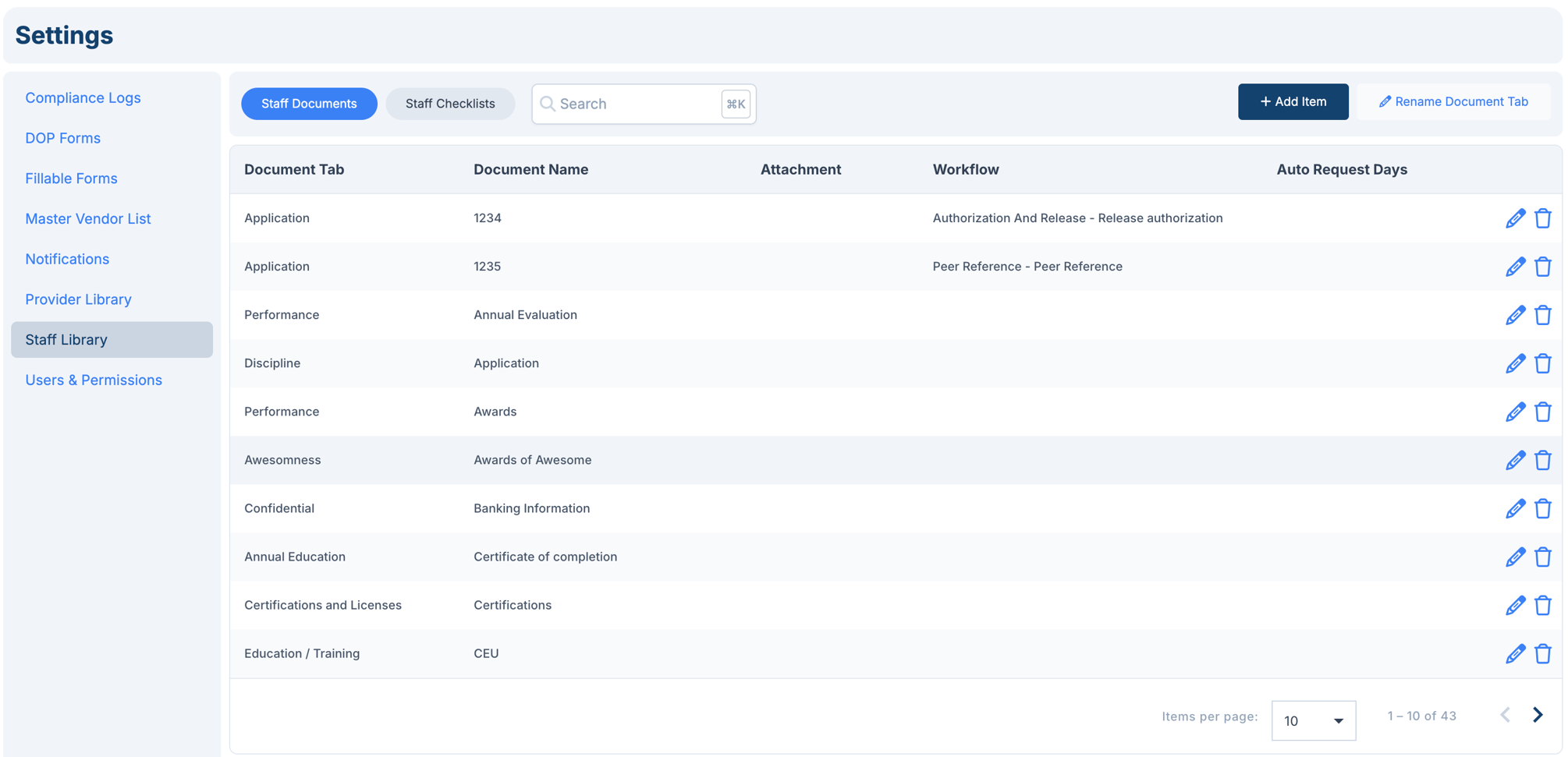
Task: Delete the 1235 document row
Action: (x=1543, y=267)
